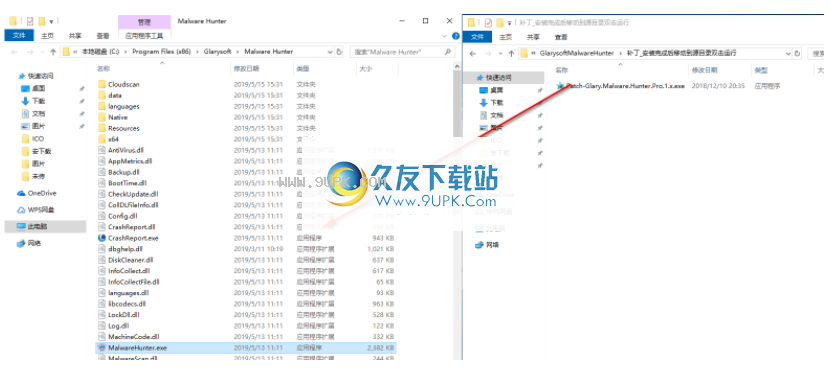The width and height of the screenshot is (830, 369).
Task: Click the folder icon beside Cloudscan
Action: [x=102, y=84]
